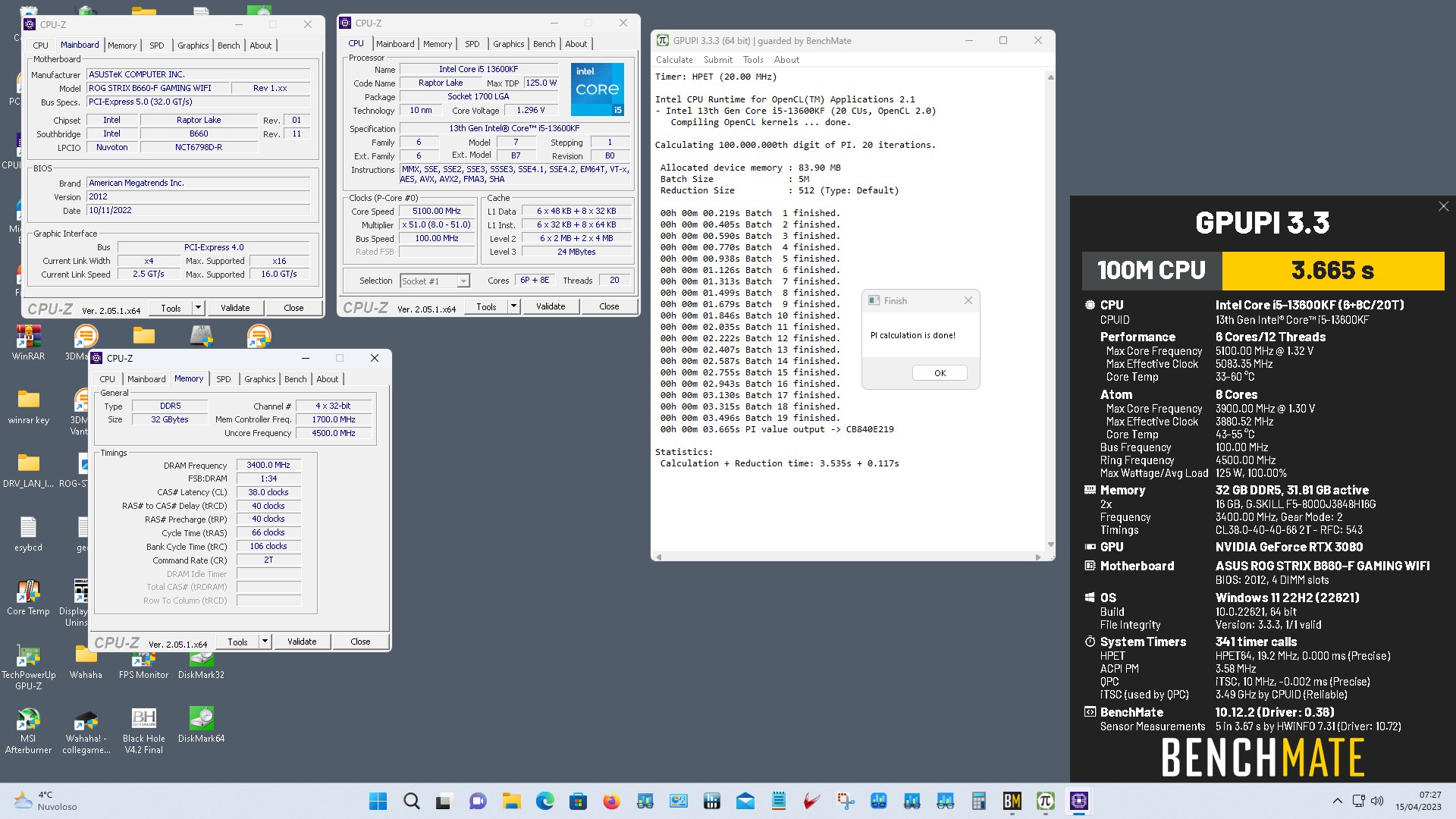Click Close button in Memory CPU-Z window

[x=360, y=642]
